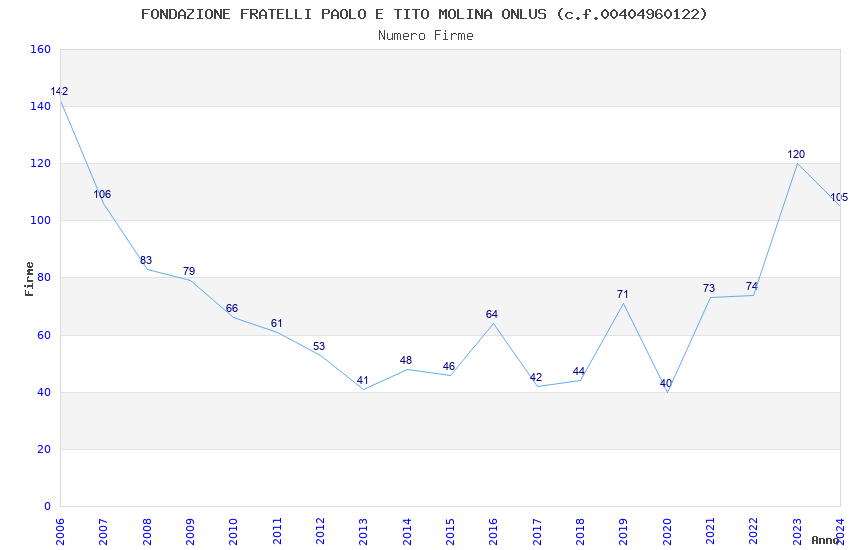Click the y-axis value 160
Image resolution: width=850 pixels, height=550 pixels.
40,49
